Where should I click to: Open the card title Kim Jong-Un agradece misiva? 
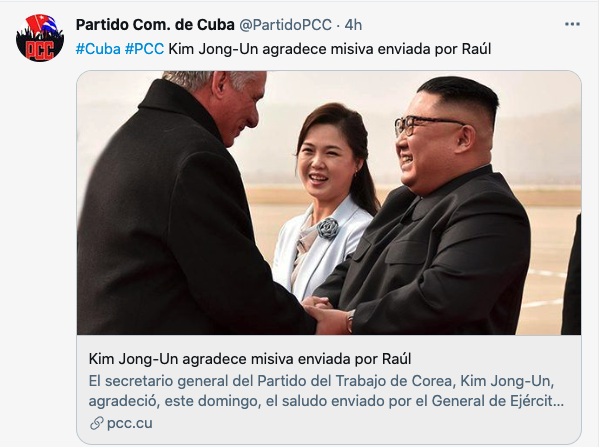(250, 359)
